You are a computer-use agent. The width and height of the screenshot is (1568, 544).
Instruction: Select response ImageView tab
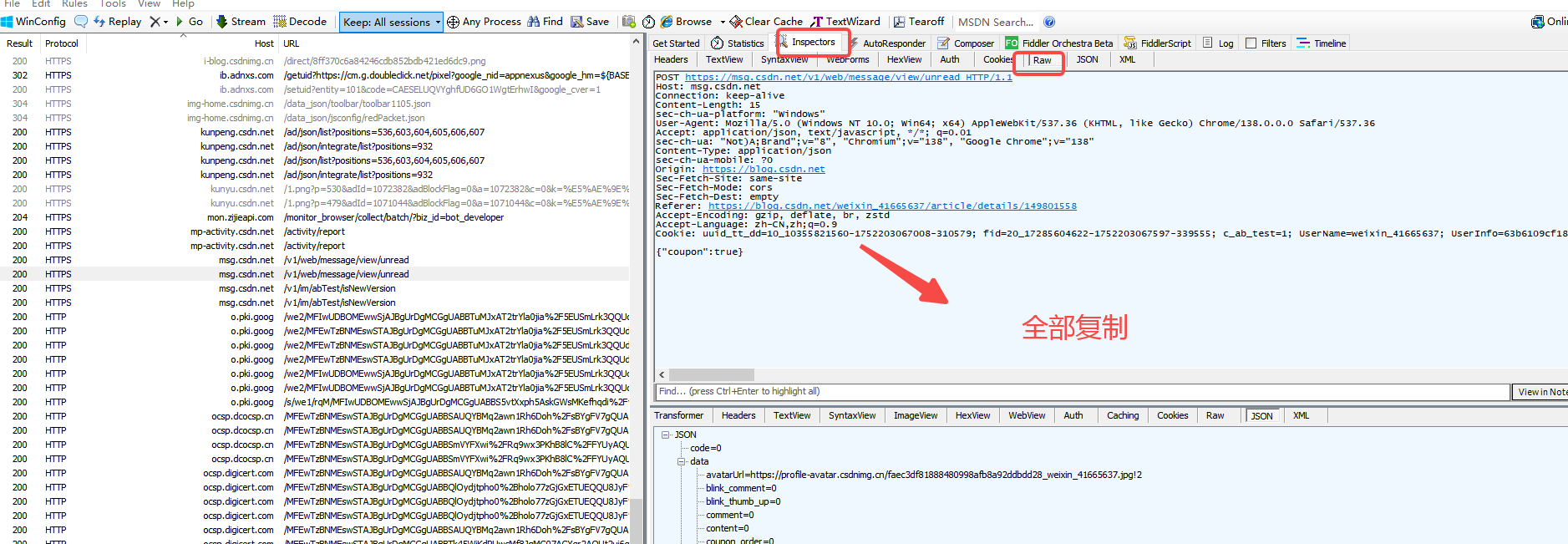tap(916, 415)
